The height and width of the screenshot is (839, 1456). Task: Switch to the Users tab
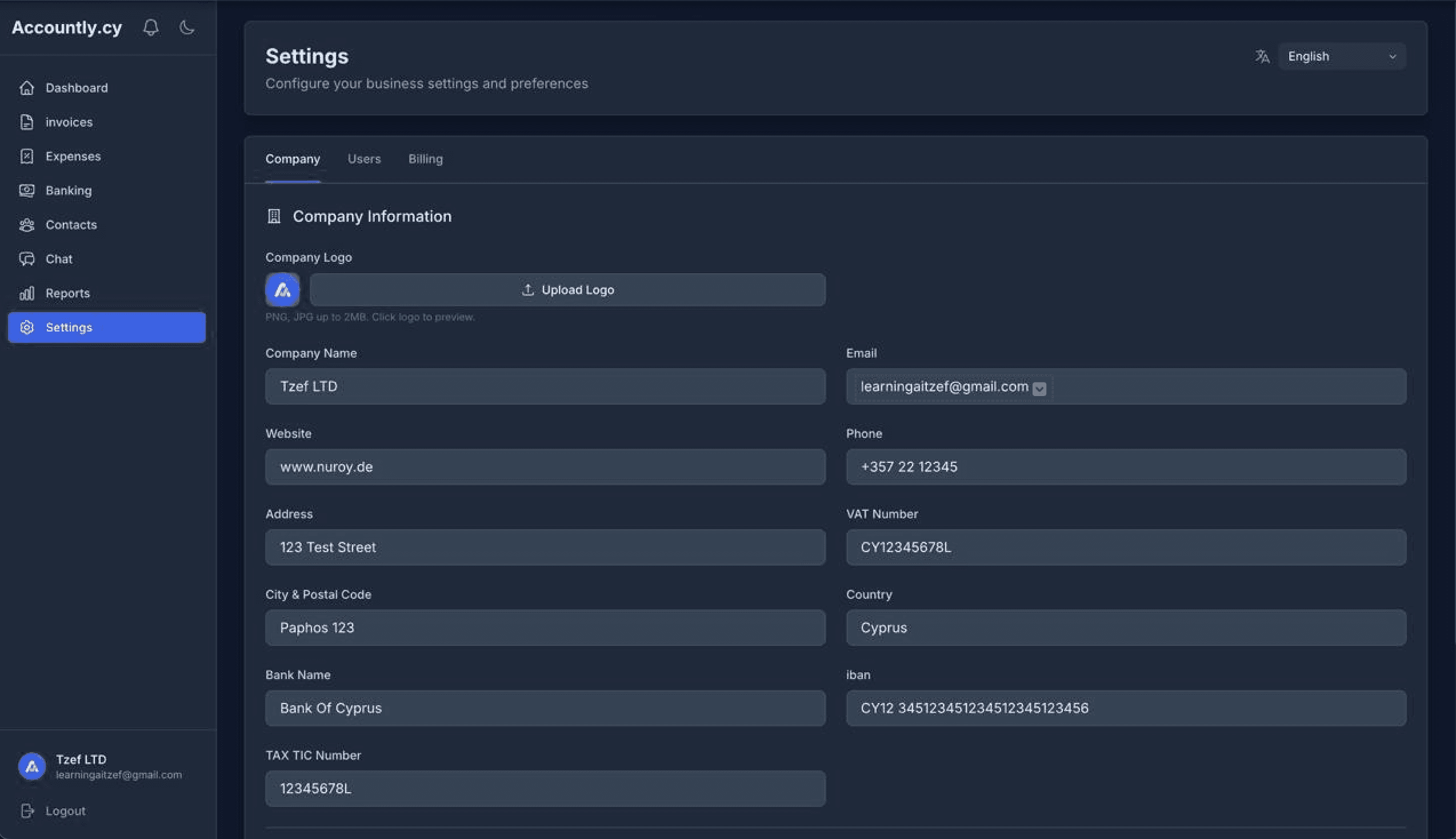[364, 159]
